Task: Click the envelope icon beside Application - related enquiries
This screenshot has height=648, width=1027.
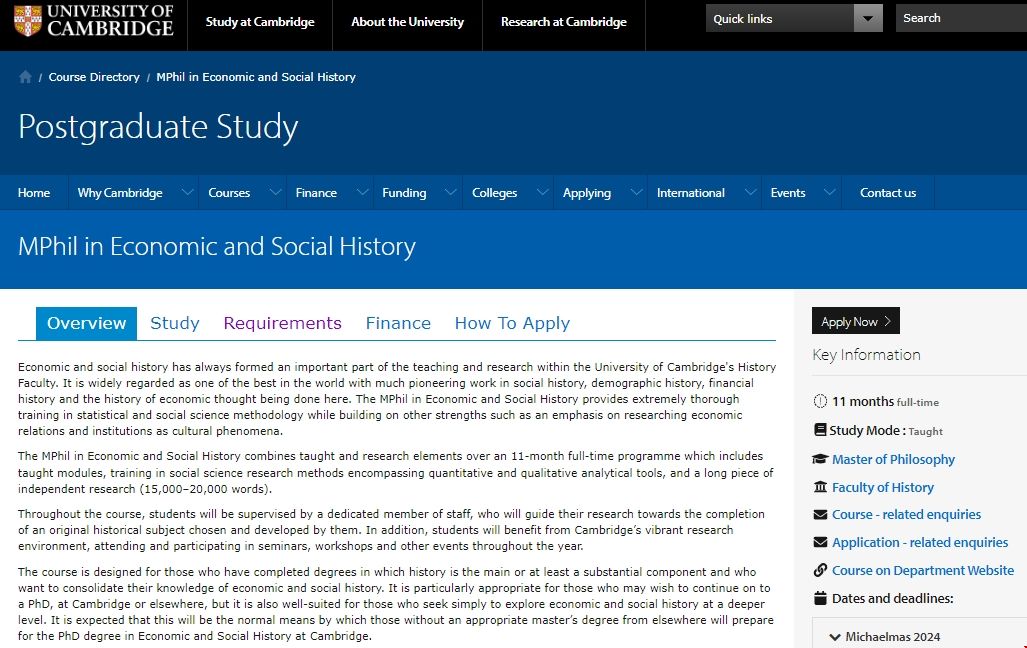Action: (x=821, y=543)
